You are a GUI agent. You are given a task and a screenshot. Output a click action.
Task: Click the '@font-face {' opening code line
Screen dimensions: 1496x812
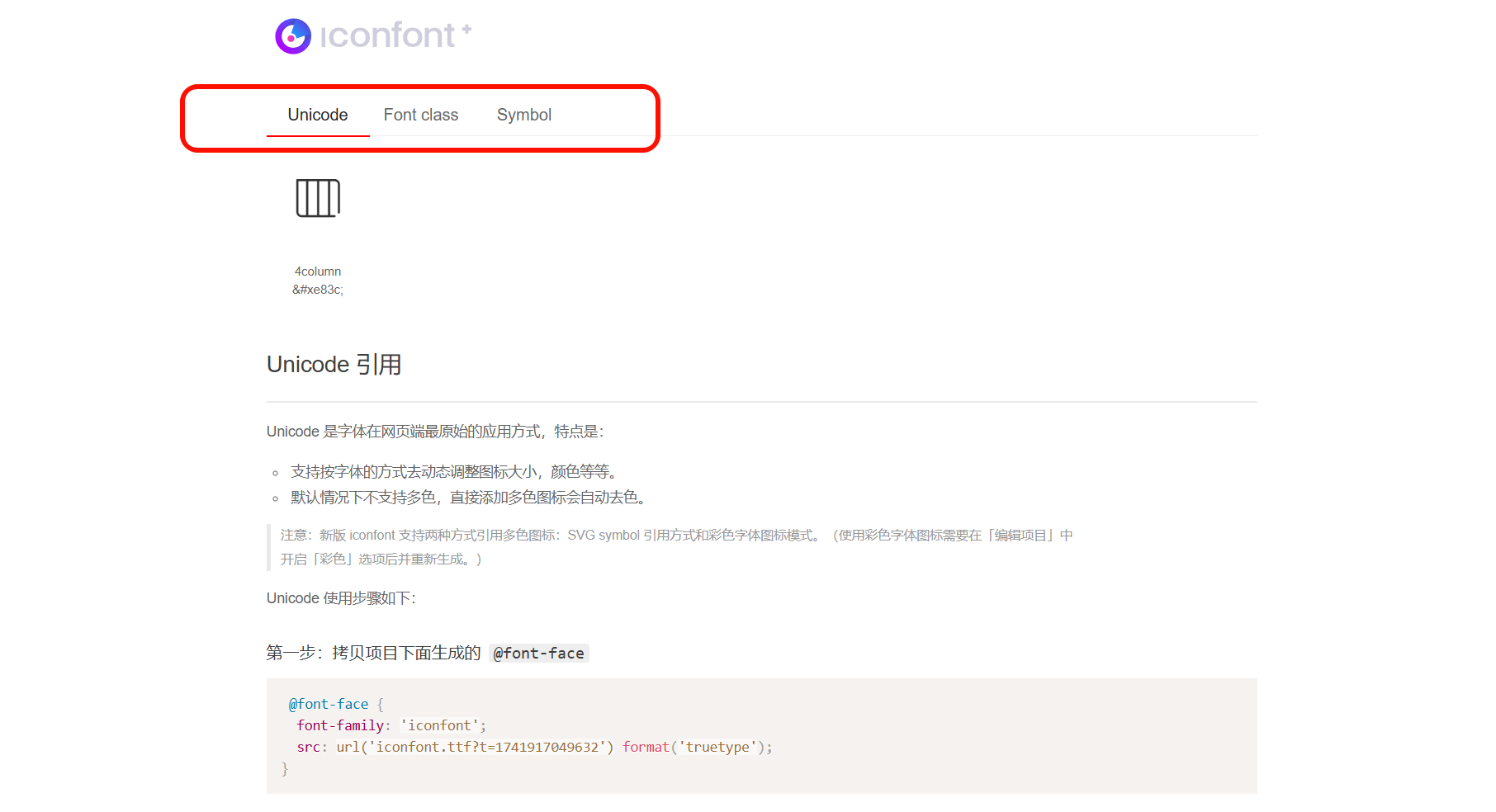(x=336, y=704)
